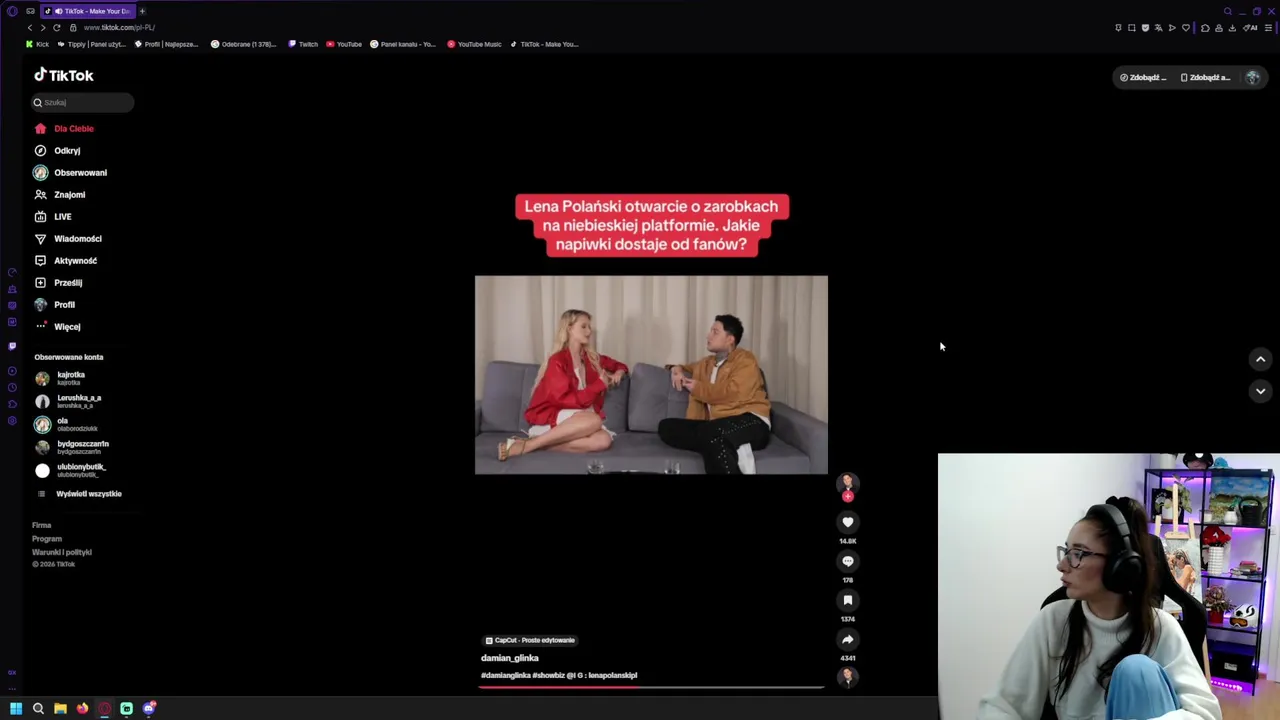Like the video with the heart icon
This screenshot has height=720, width=1280.
(x=847, y=522)
